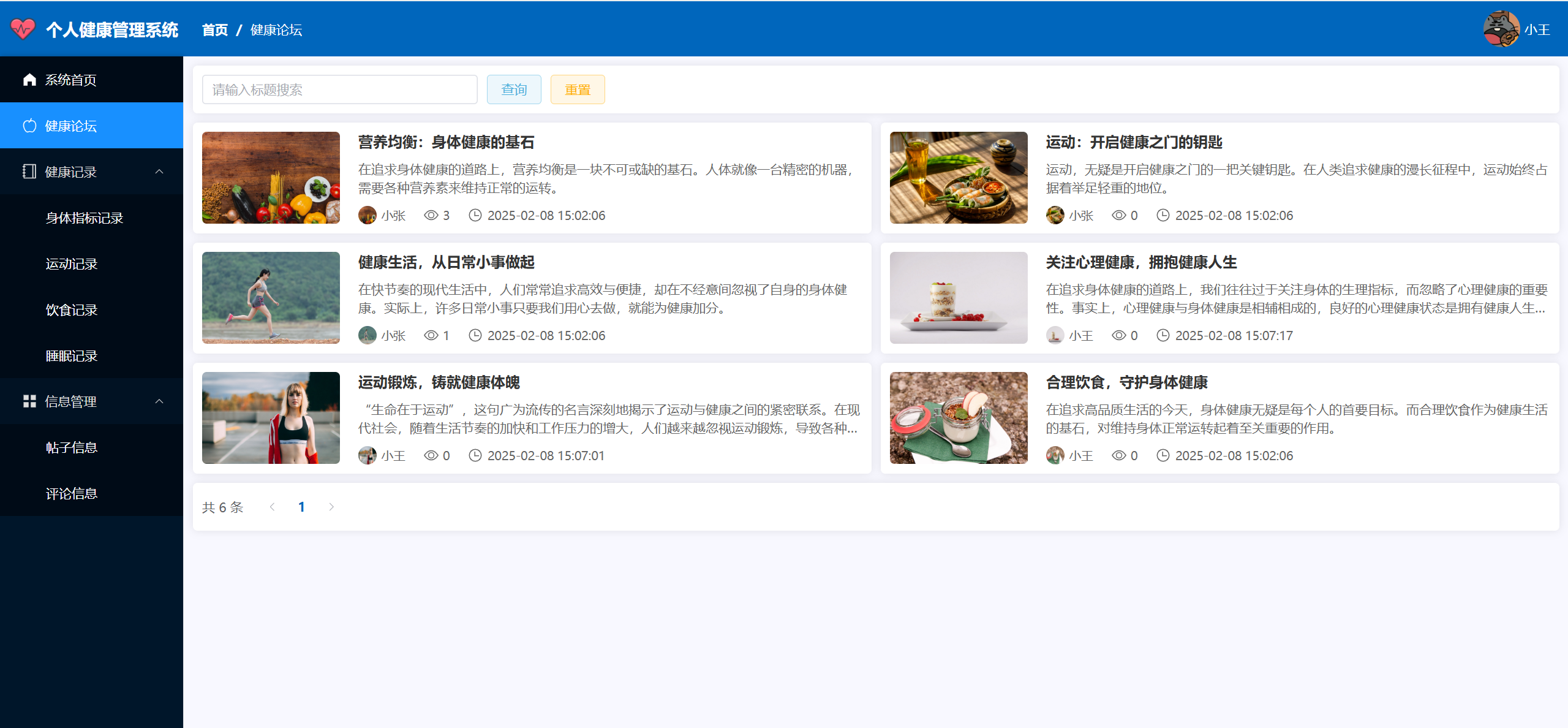Image resolution: width=1568 pixels, height=728 pixels.
Task: Click the heart logo icon in header
Action: (23, 29)
